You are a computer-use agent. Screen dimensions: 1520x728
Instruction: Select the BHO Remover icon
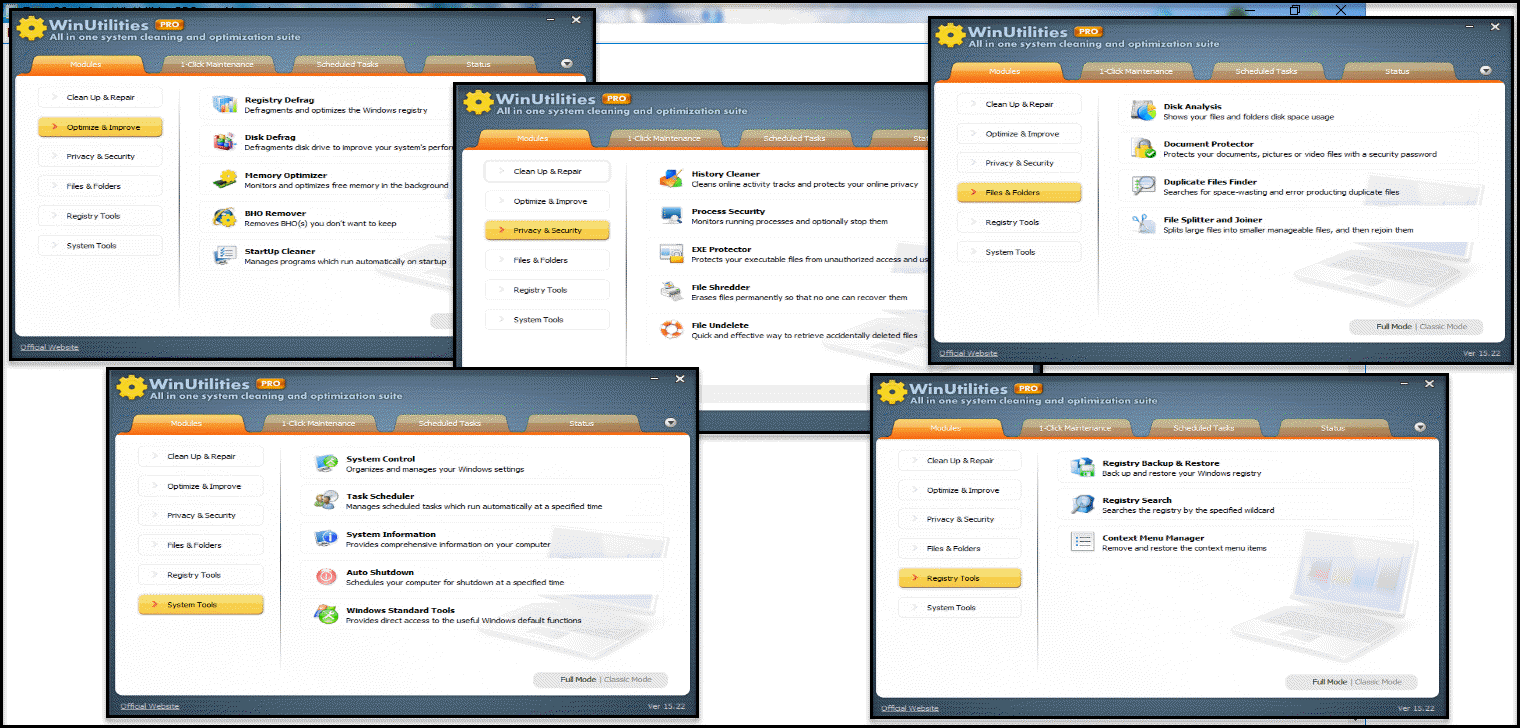226,217
